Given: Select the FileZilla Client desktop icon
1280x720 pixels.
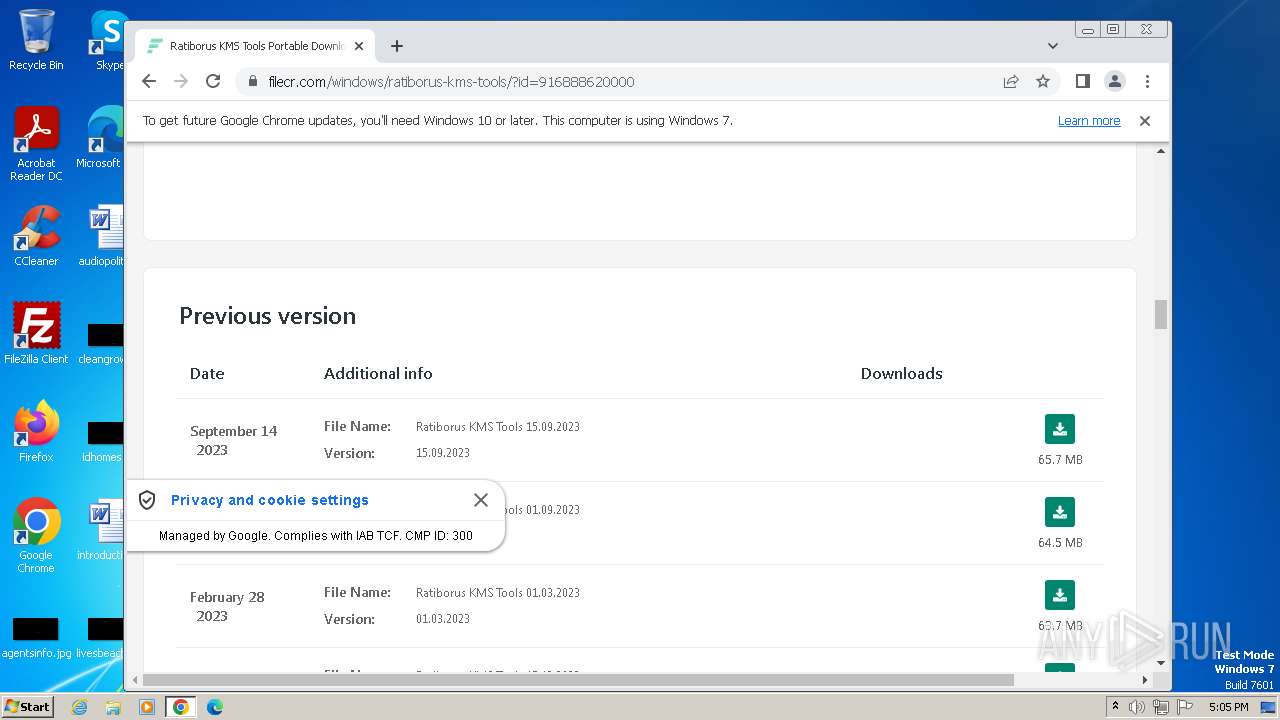Looking at the screenshot, I should 36,334.
